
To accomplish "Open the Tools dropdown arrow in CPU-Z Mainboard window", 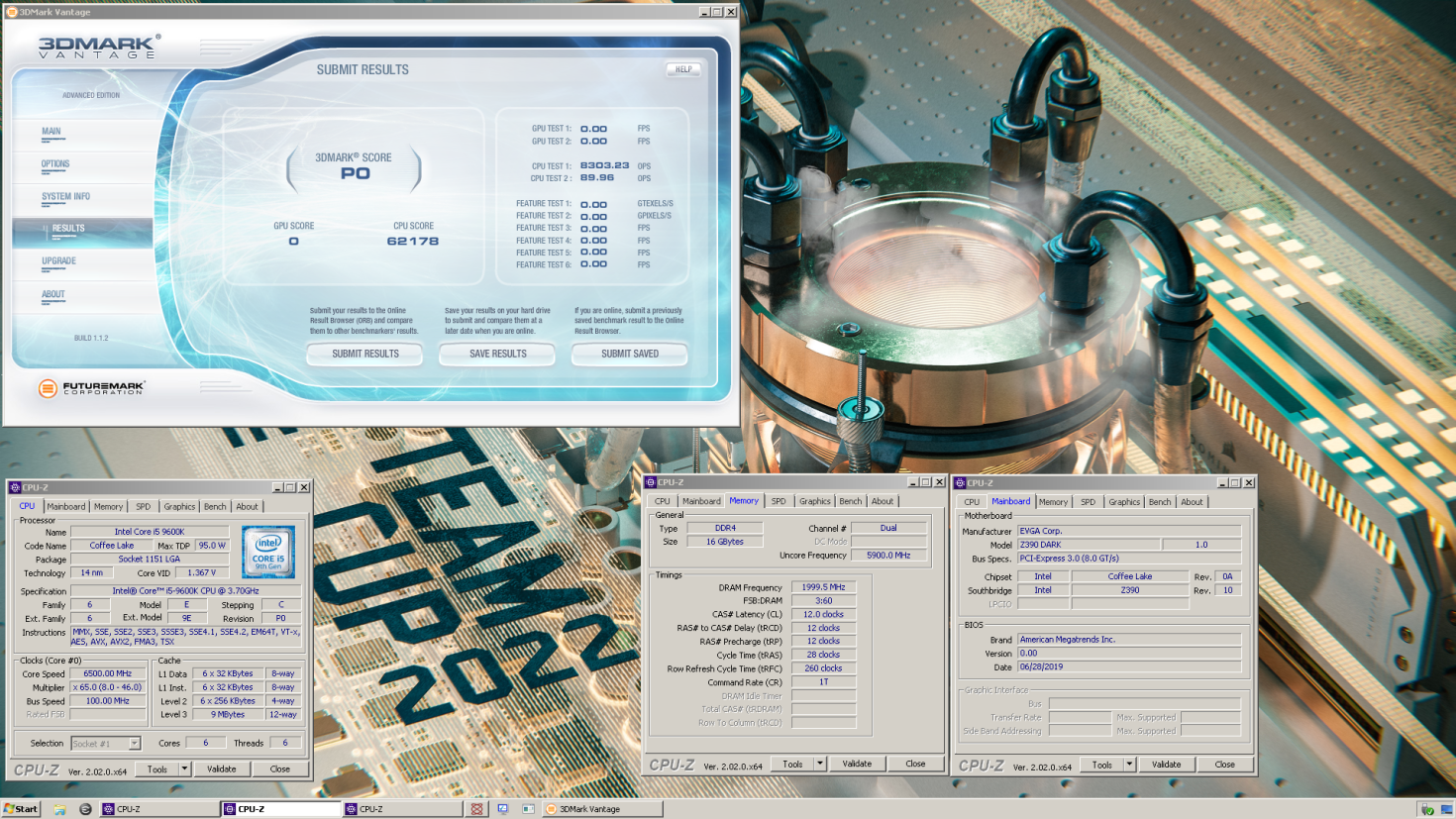I will pyautogui.click(x=1129, y=765).
